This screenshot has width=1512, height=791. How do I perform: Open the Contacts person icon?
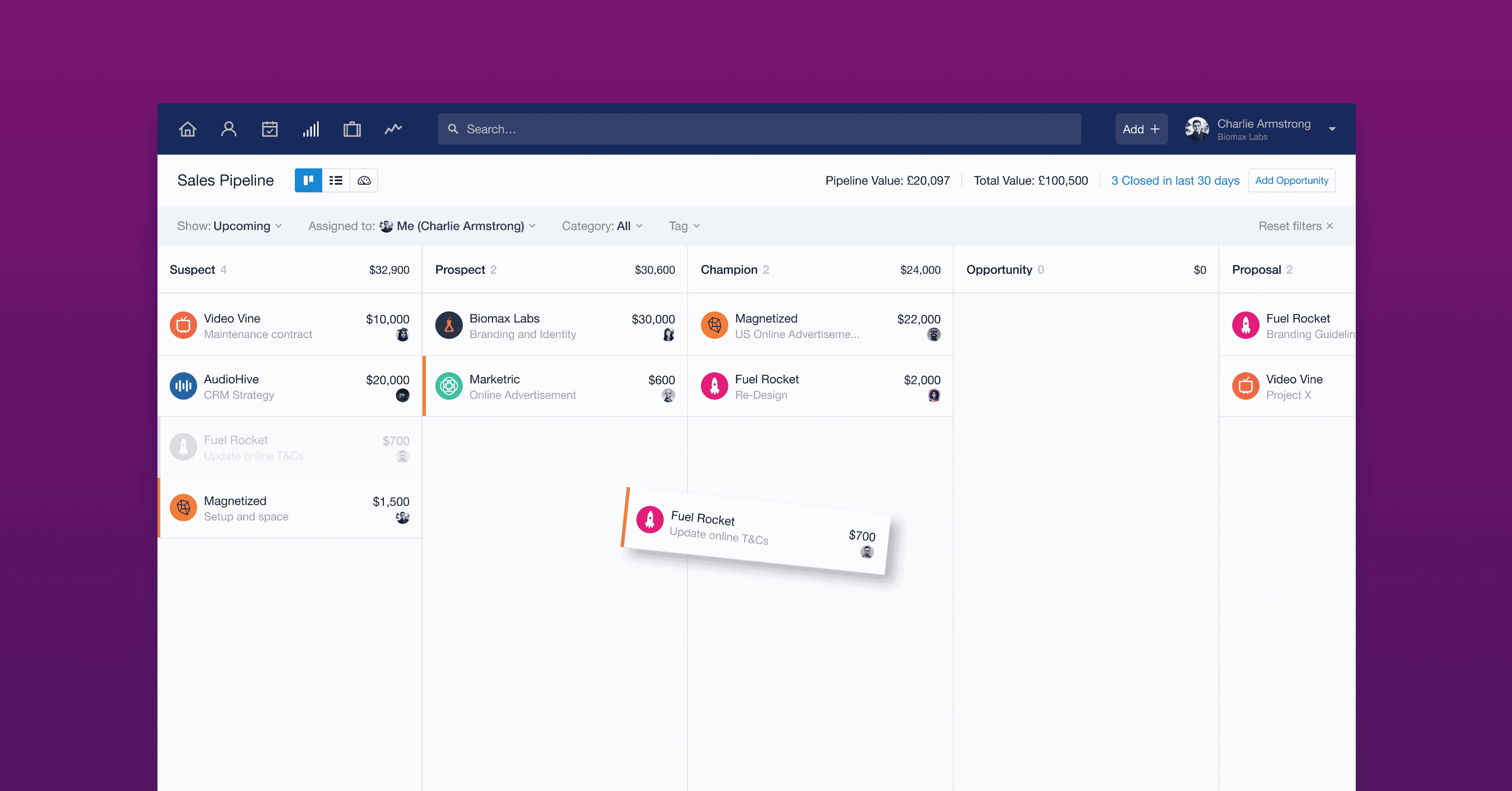(x=228, y=129)
